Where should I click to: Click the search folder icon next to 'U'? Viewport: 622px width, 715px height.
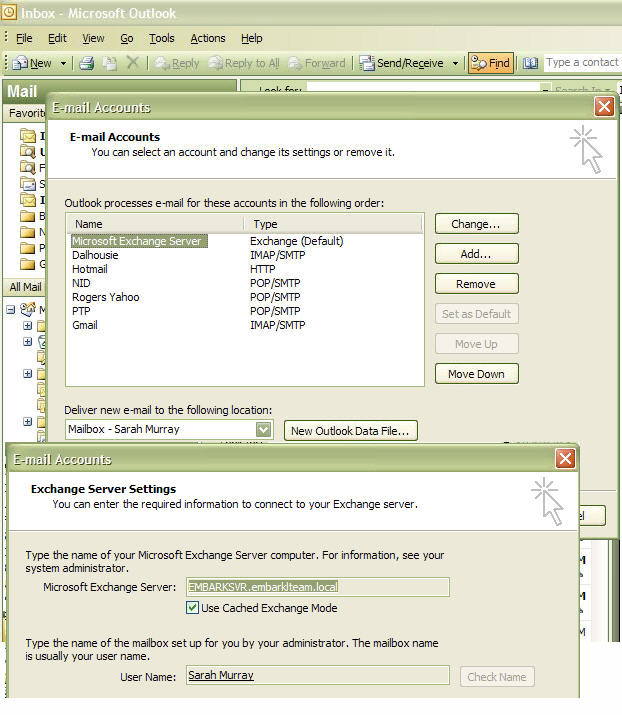(28, 152)
